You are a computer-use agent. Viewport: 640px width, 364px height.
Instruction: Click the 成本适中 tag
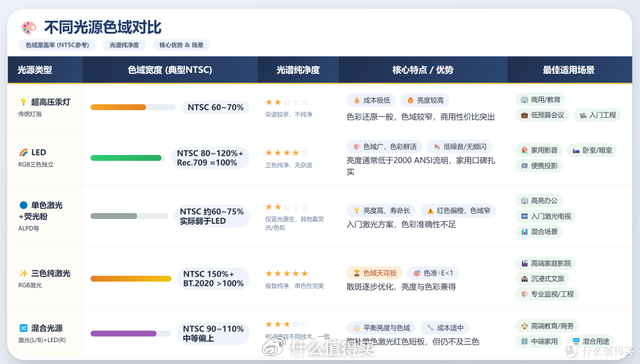tap(445, 328)
